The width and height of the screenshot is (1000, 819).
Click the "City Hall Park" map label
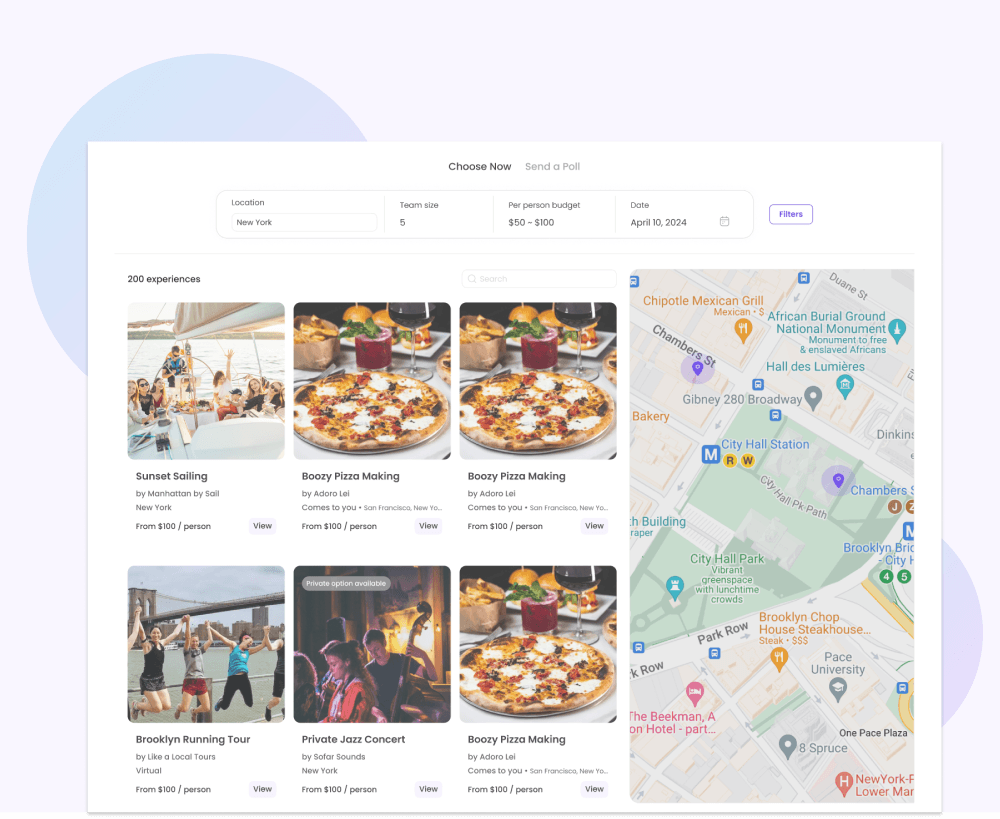pos(727,559)
